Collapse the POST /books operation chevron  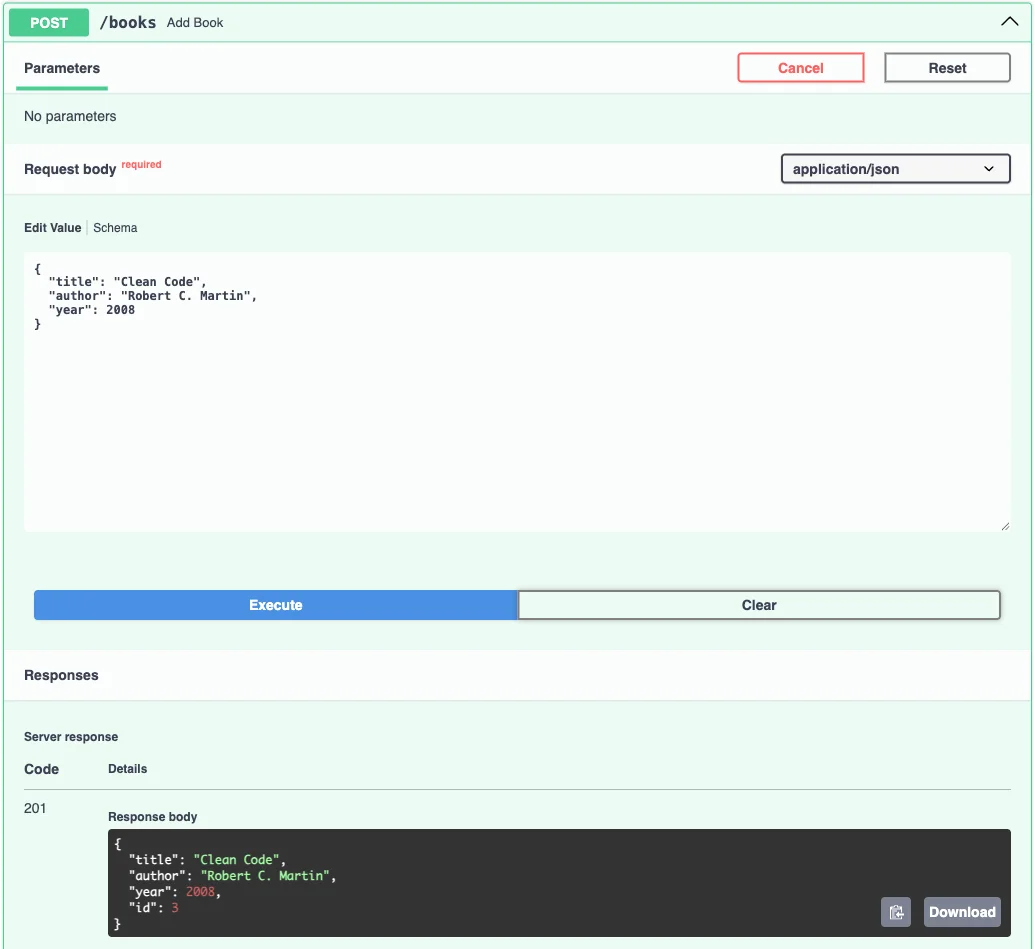(x=1009, y=22)
